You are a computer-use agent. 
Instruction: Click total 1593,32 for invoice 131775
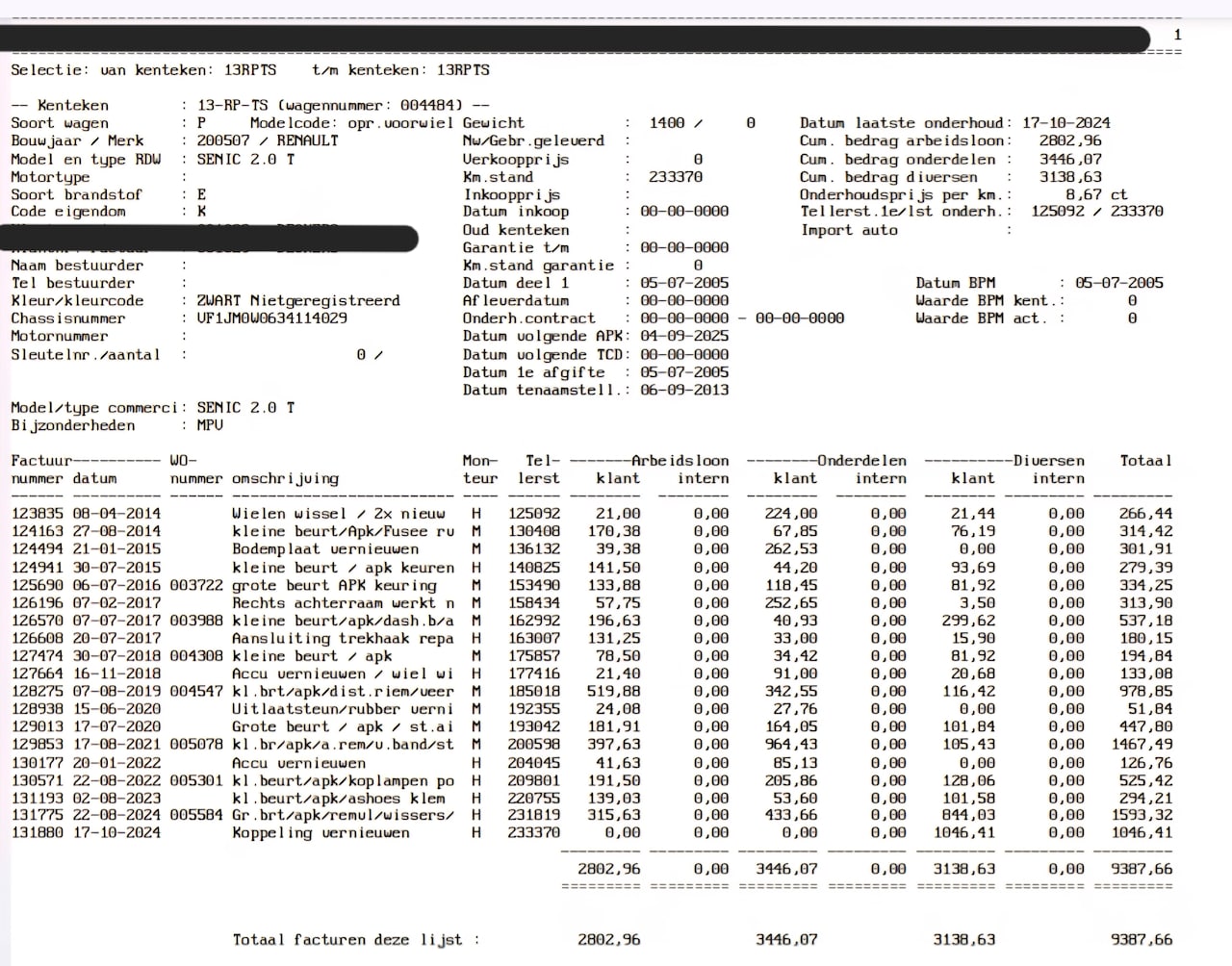click(1145, 815)
